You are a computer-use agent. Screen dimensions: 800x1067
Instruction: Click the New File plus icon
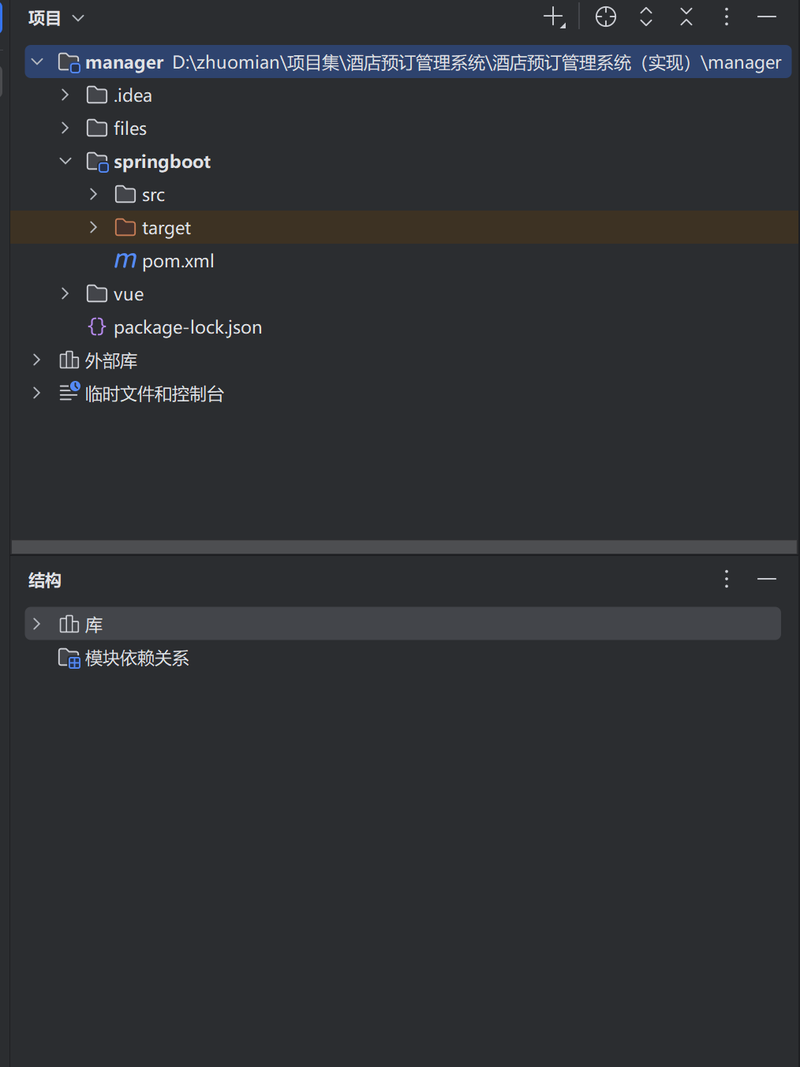coord(553,17)
